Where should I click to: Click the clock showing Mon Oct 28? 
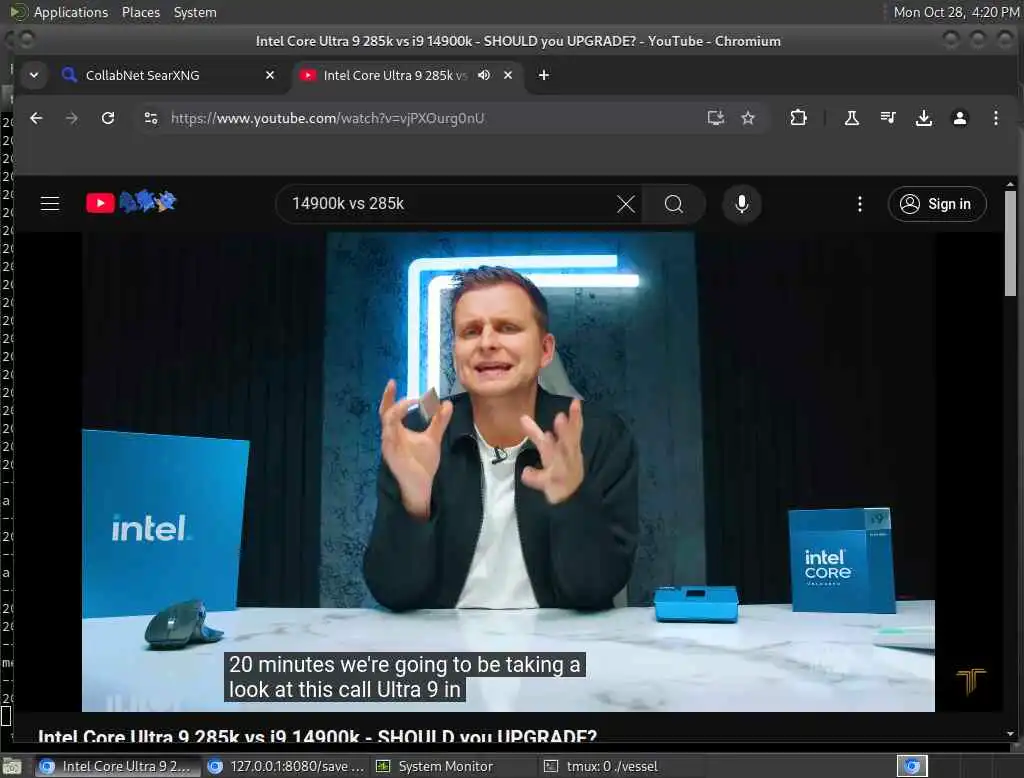[956, 12]
